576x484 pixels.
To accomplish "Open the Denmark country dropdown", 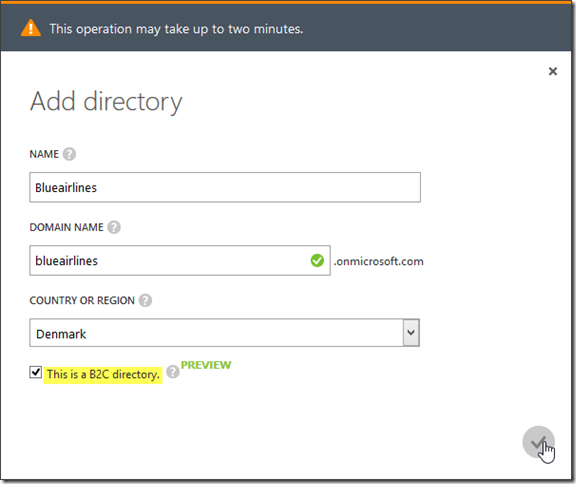I will pos(224,333).
